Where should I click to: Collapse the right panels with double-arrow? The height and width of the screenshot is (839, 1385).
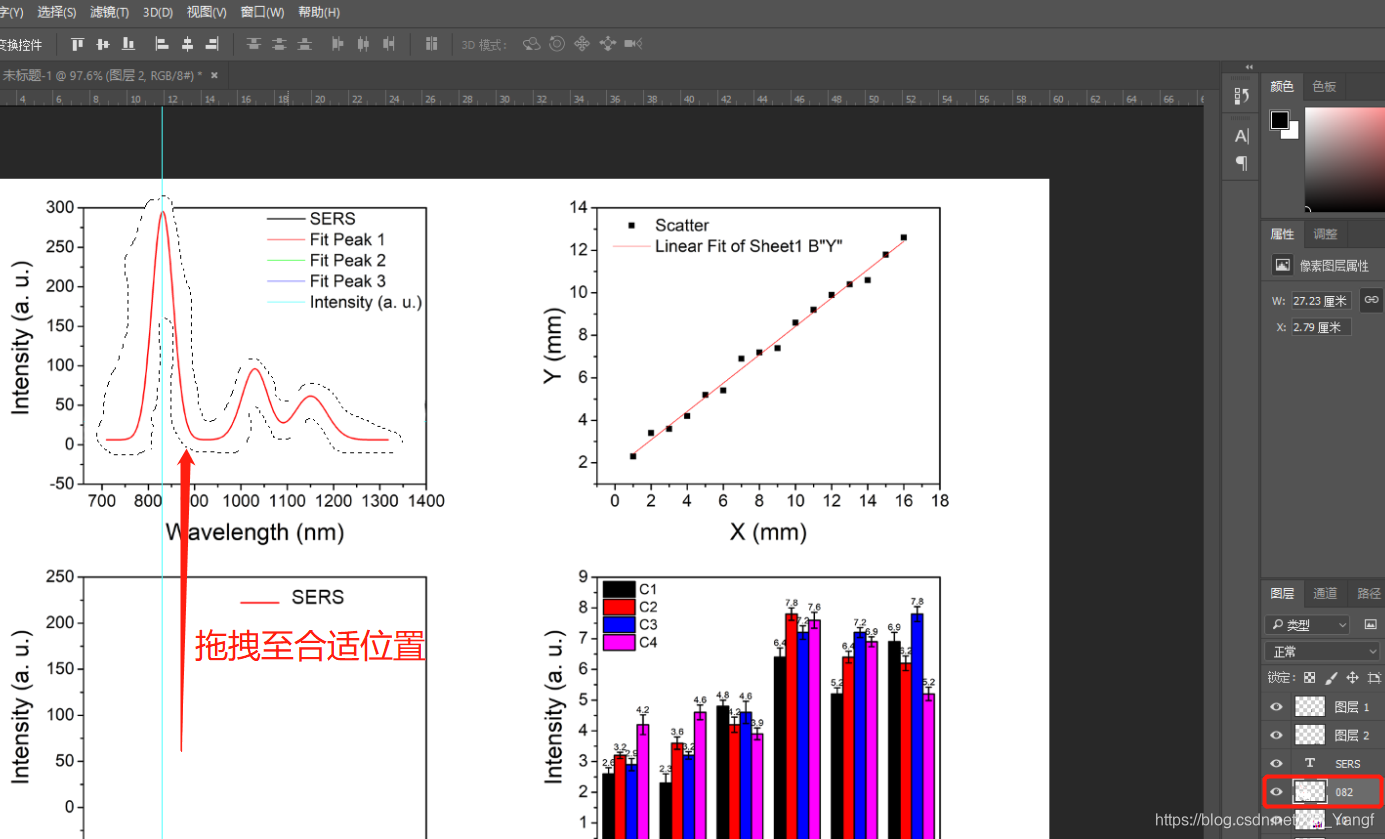point(1249,67)
